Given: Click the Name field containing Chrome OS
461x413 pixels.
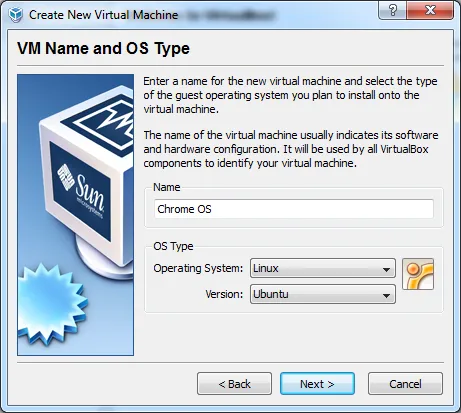Looking at the screenshot, I should (x=294, y=209).
